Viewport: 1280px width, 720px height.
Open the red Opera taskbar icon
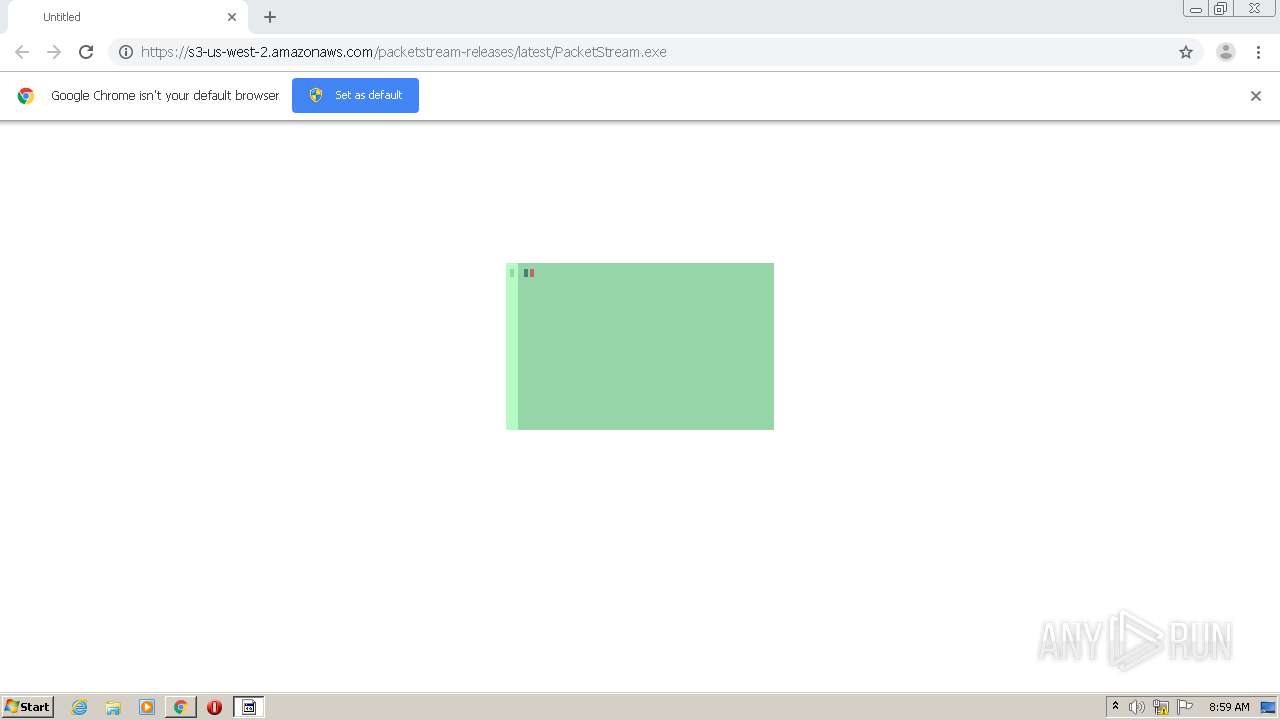(x=214, y=707)
